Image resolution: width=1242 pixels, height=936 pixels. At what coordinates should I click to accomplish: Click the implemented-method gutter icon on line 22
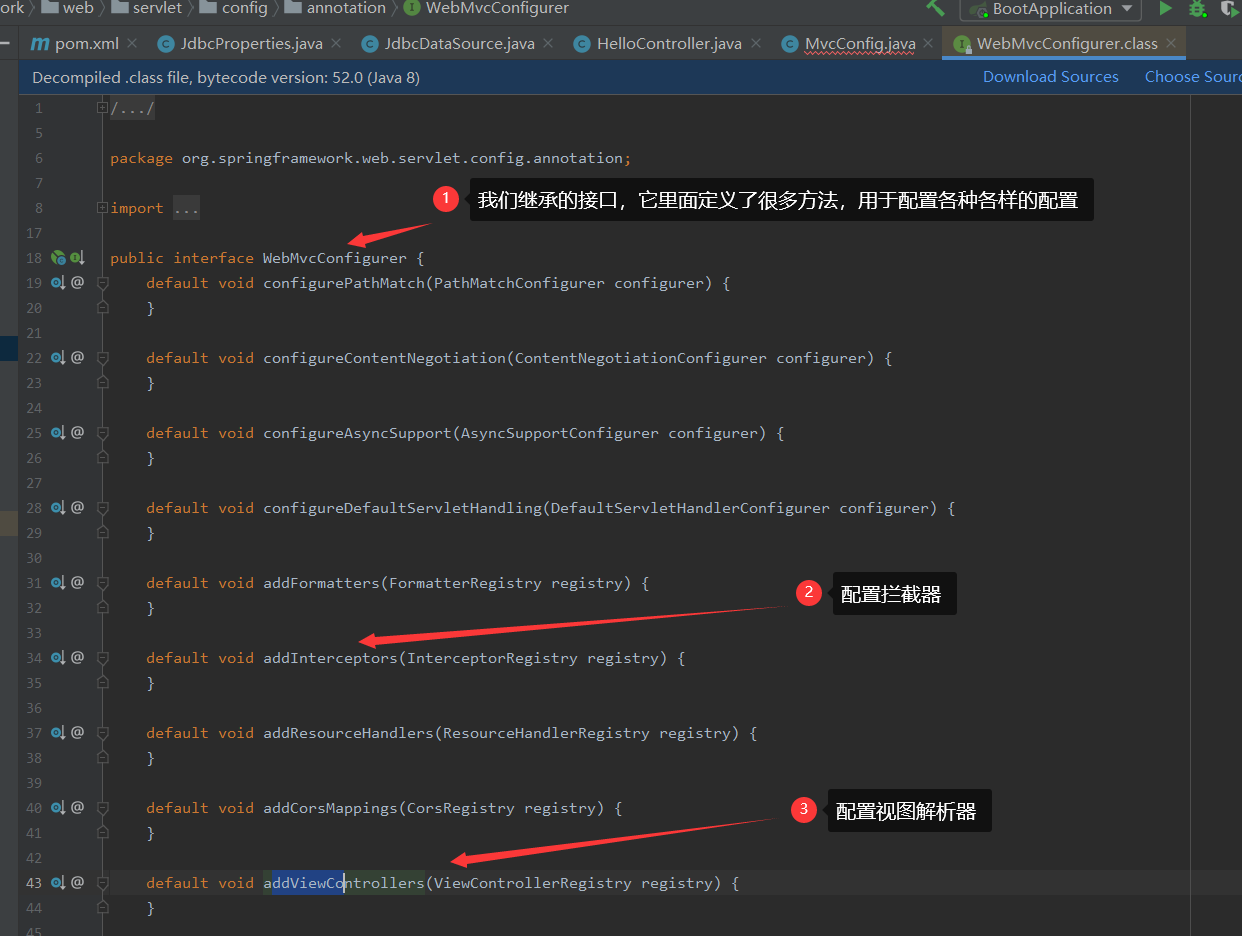(58, 358)
